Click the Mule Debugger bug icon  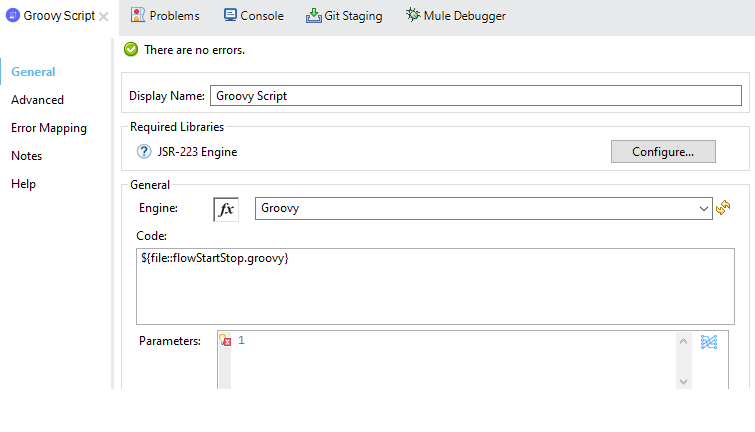click(x=413, y=15)
